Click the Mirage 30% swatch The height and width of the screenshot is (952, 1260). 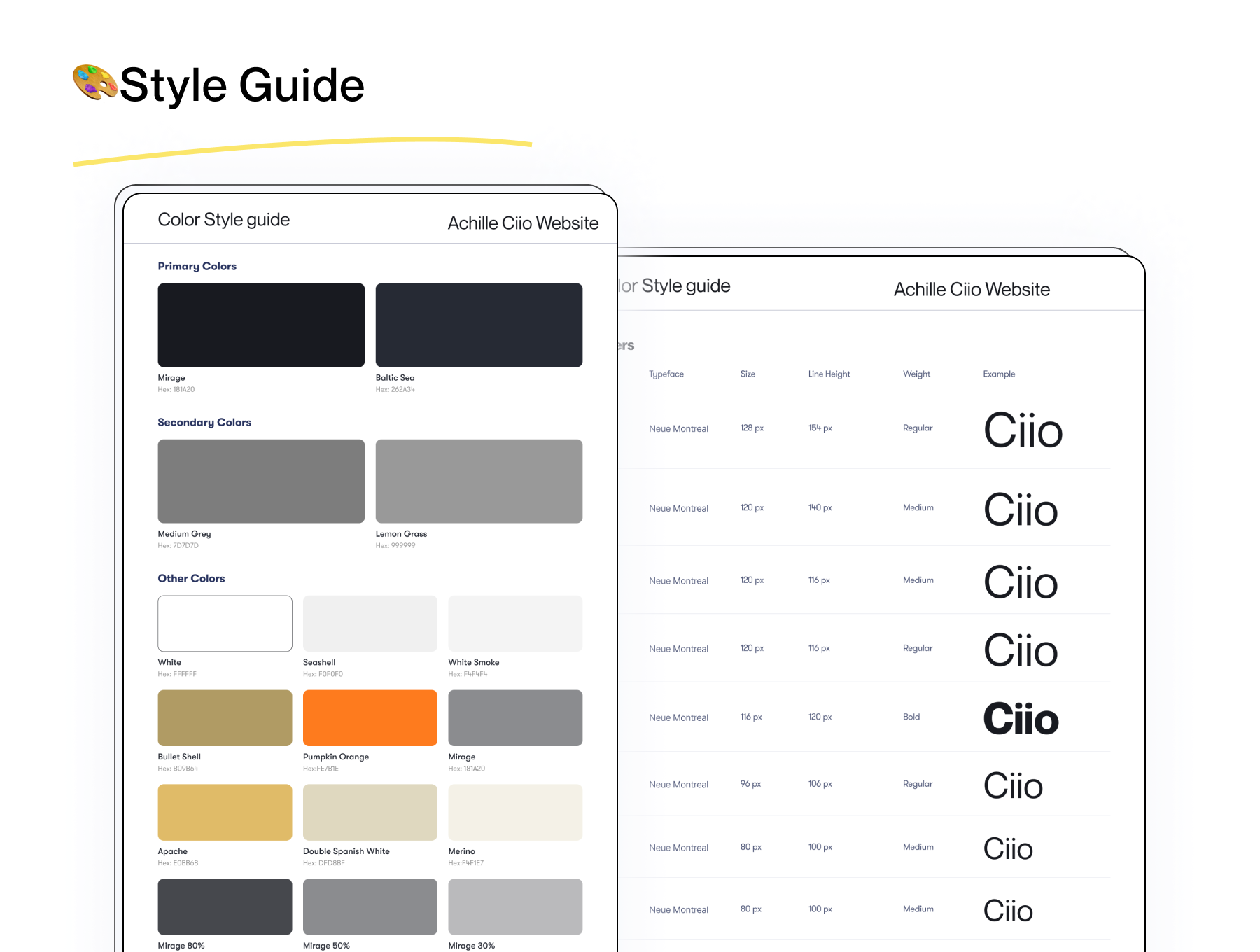[x=515, y=906]
